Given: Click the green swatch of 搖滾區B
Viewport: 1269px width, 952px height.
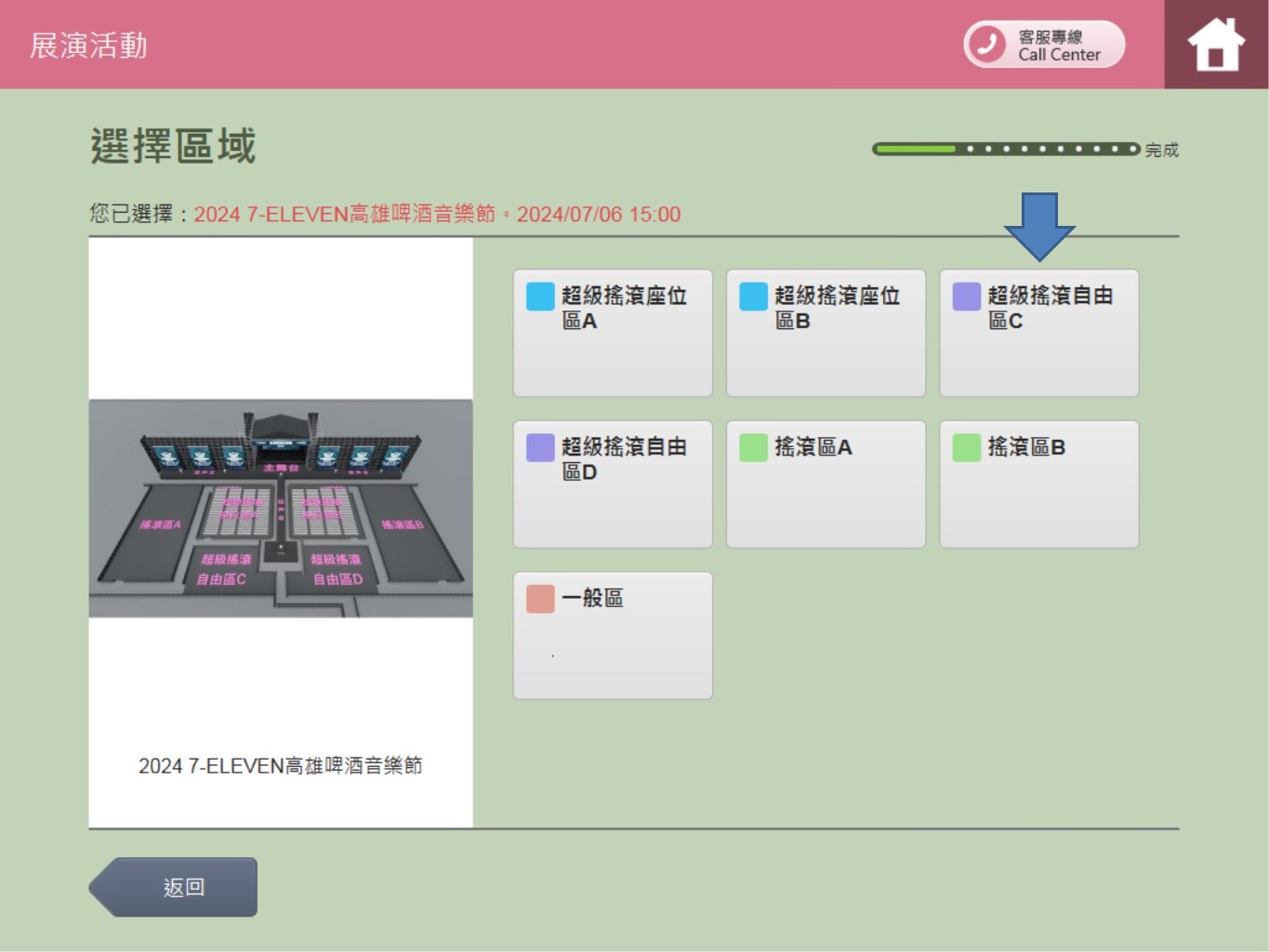Looking at the screenshot, I should tap(967, 448).
